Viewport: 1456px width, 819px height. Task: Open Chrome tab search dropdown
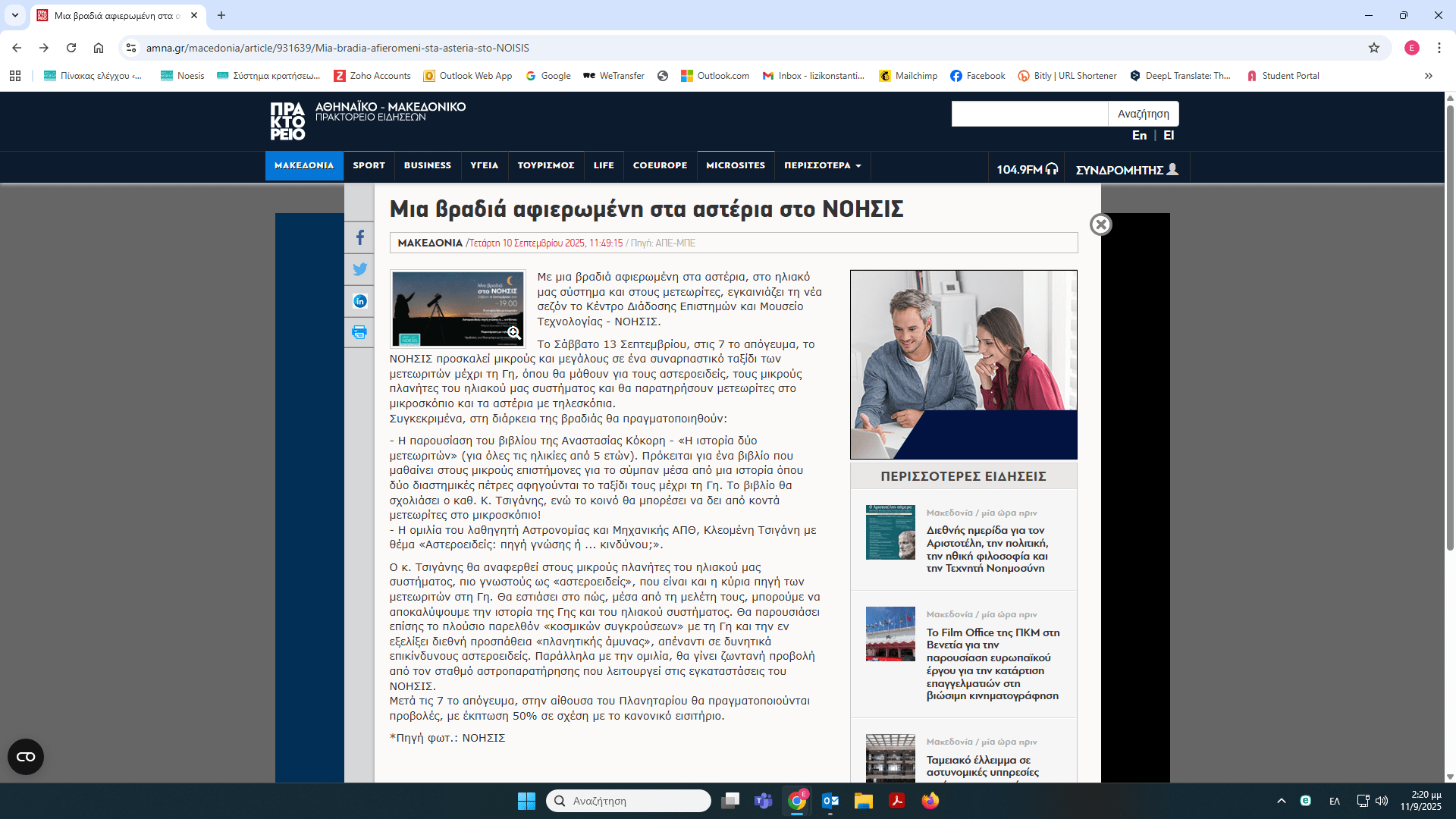tap(15, 15)
